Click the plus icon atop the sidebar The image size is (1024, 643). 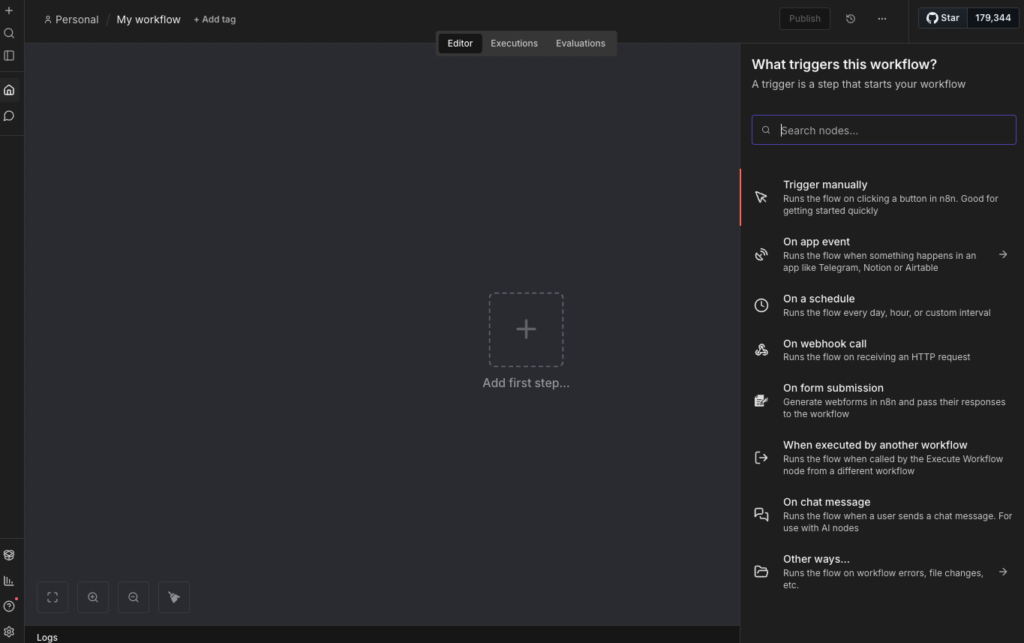(x=9, y=10)
